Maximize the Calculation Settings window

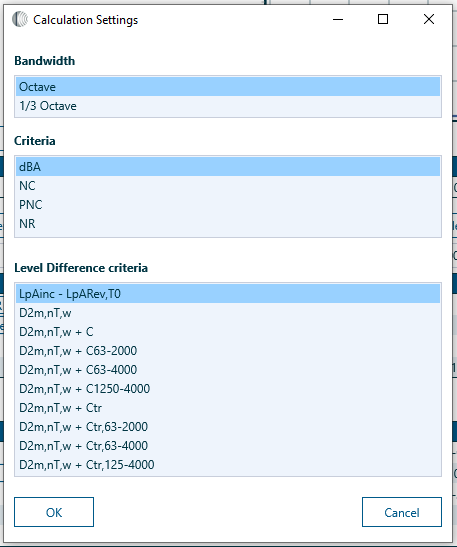click(383, 19)
